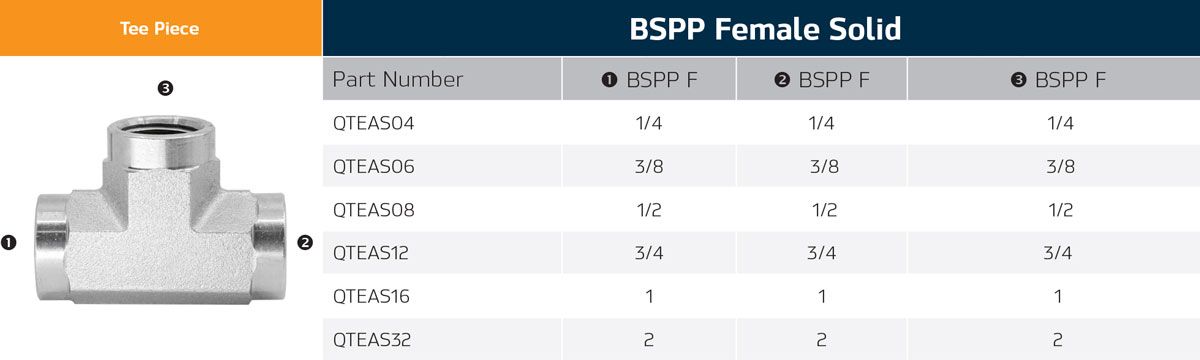1200x360 pixels.
Task: Click the 3/4 value in first BSPP column
Action: coord(649,253)
